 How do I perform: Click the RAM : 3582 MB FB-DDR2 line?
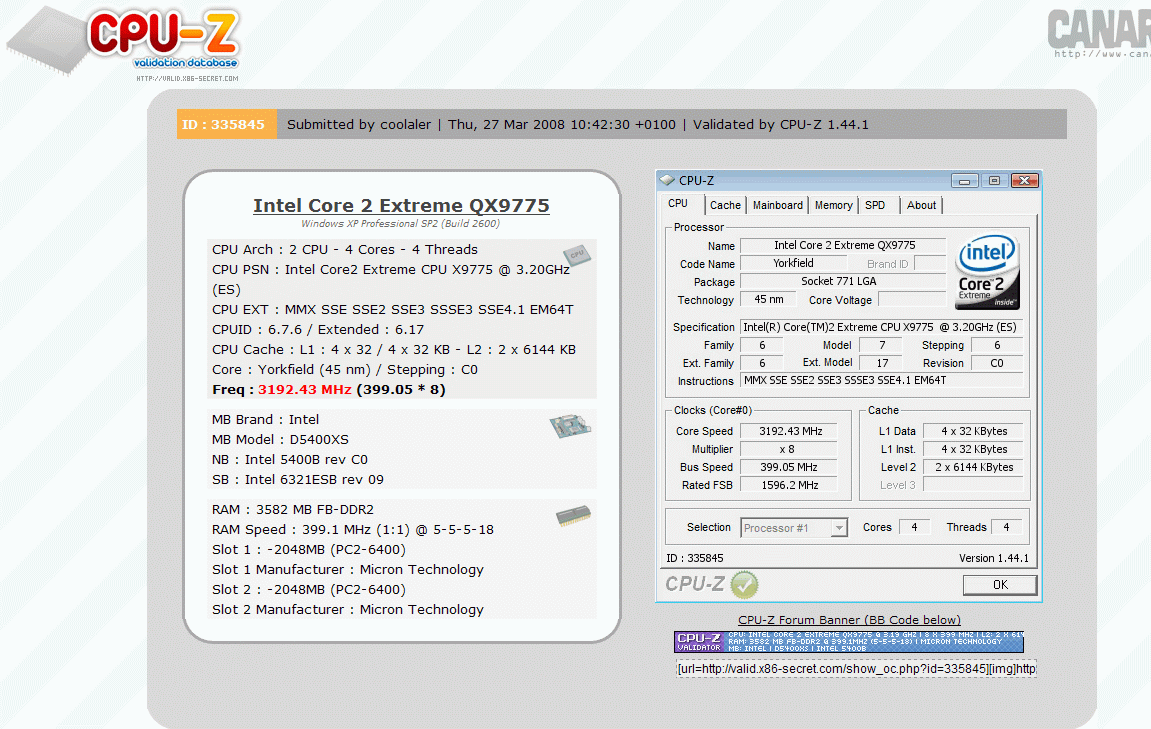[293, 509]
